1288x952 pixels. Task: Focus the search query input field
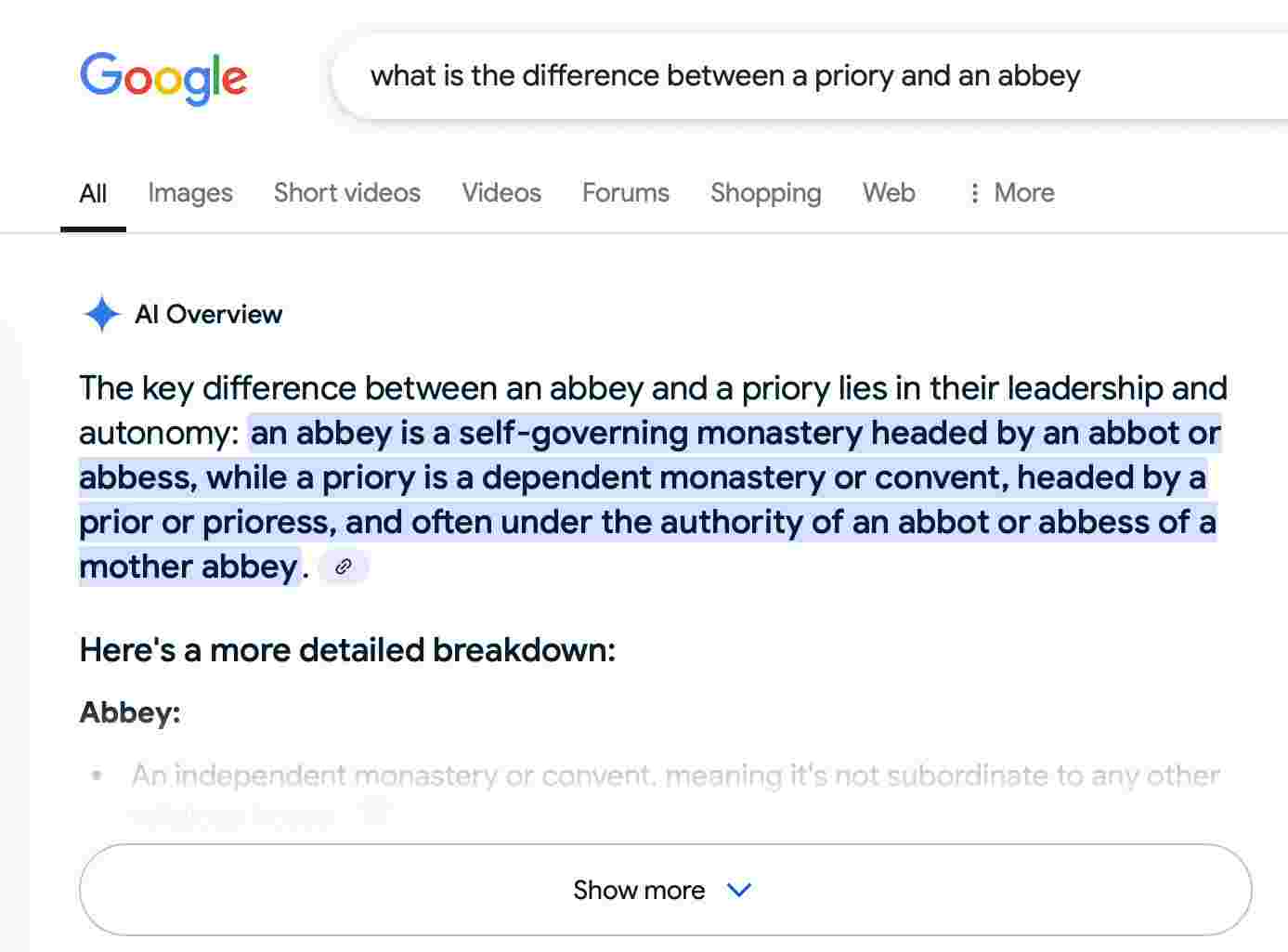click(724, 76)
